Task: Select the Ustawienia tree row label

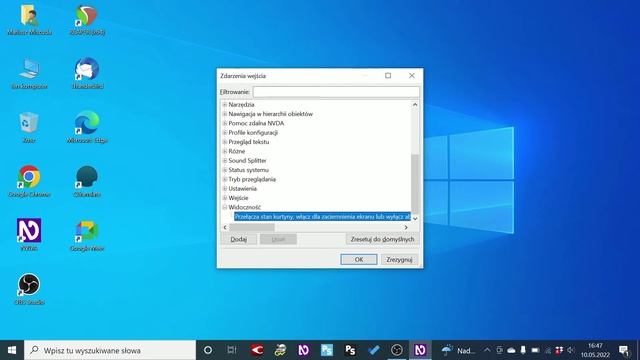Action: tap(242, 189)
